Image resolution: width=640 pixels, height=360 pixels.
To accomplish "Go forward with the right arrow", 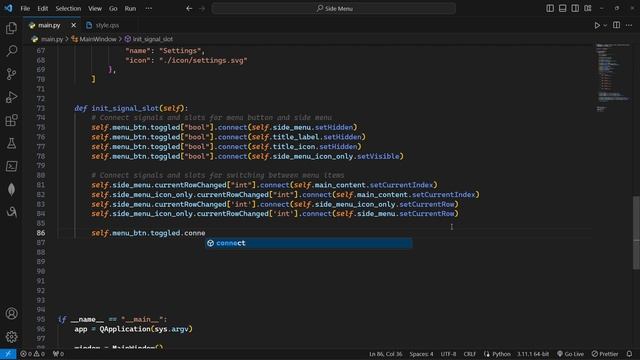I will (x=202, y=8).
